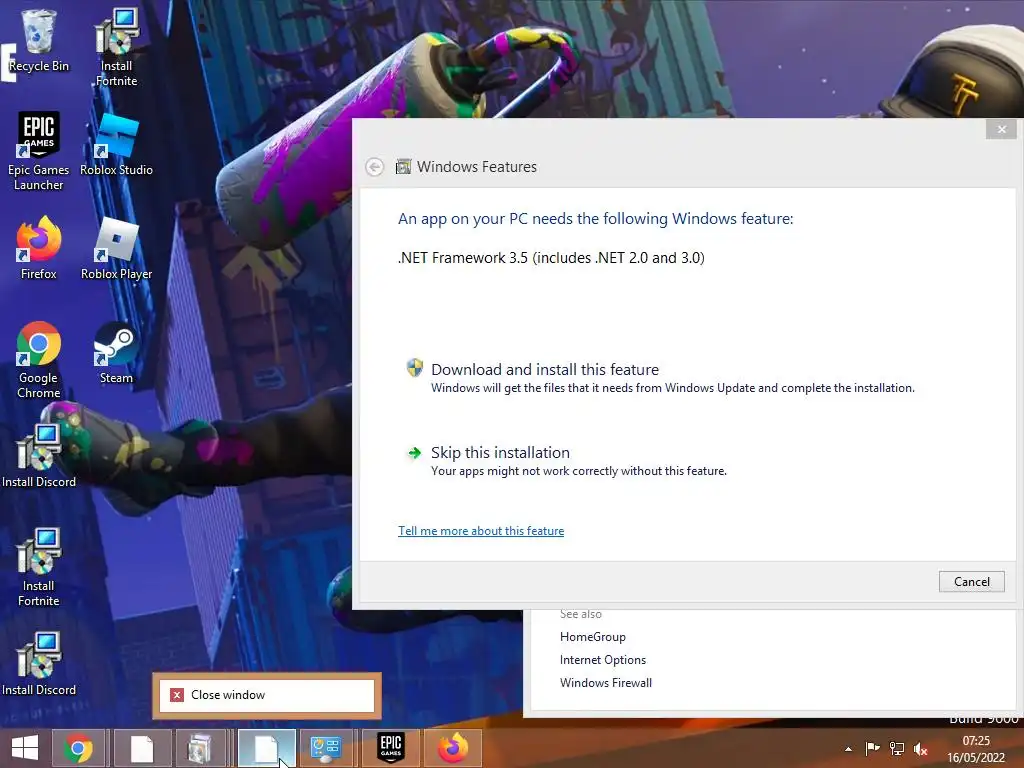Launch Firefox desktop shortcut
Viewport: 1024px width, 768px height.
click(x=39, y=248)
